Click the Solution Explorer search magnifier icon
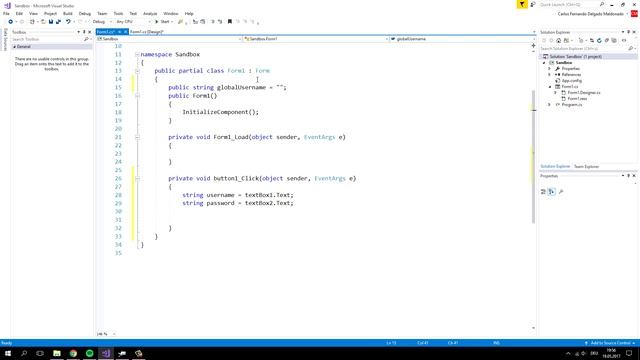The width and height of the screenshot is (640, 360). (631, 49)
